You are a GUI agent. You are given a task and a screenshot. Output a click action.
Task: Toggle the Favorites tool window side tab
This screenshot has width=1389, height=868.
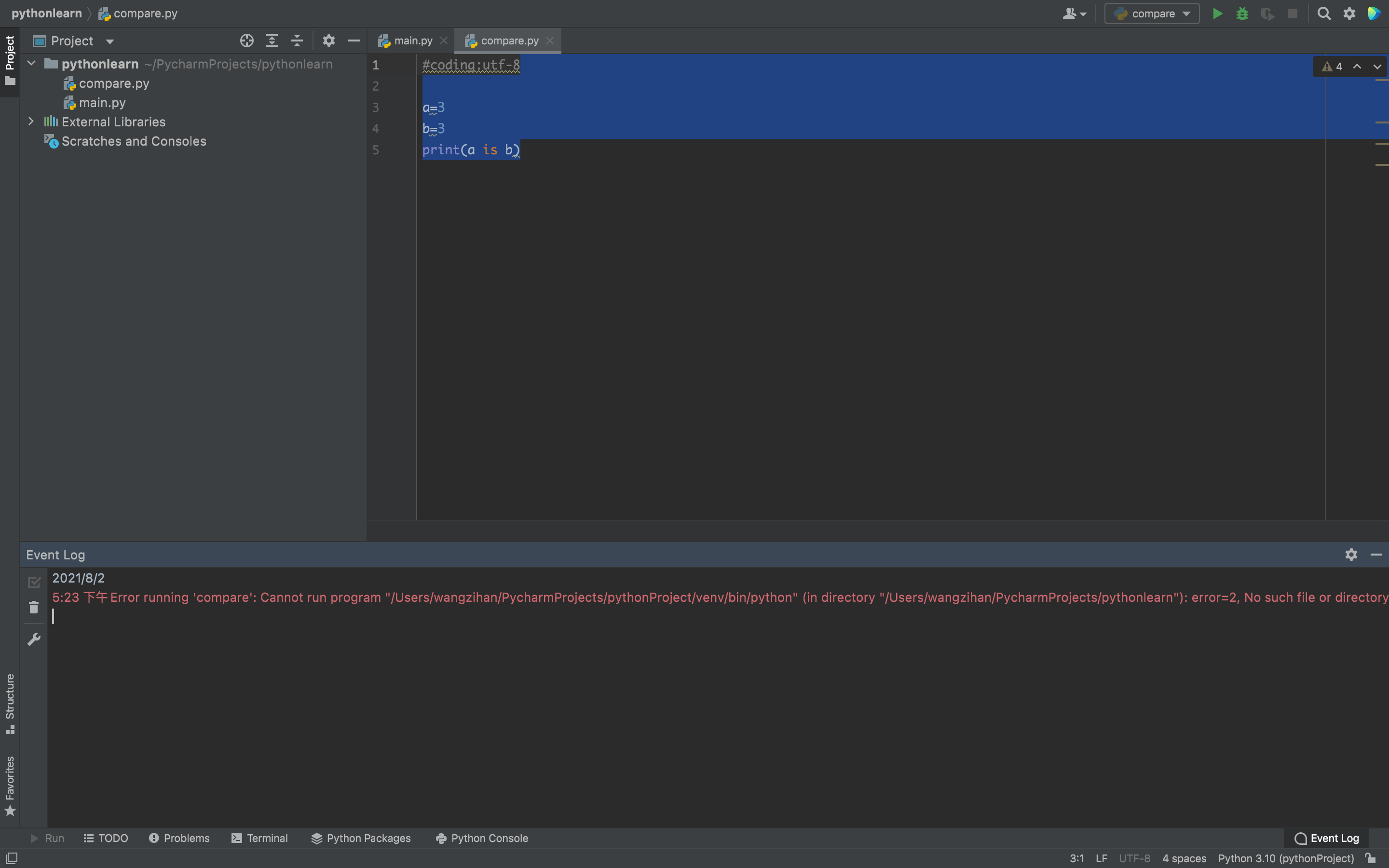point(10,786)
